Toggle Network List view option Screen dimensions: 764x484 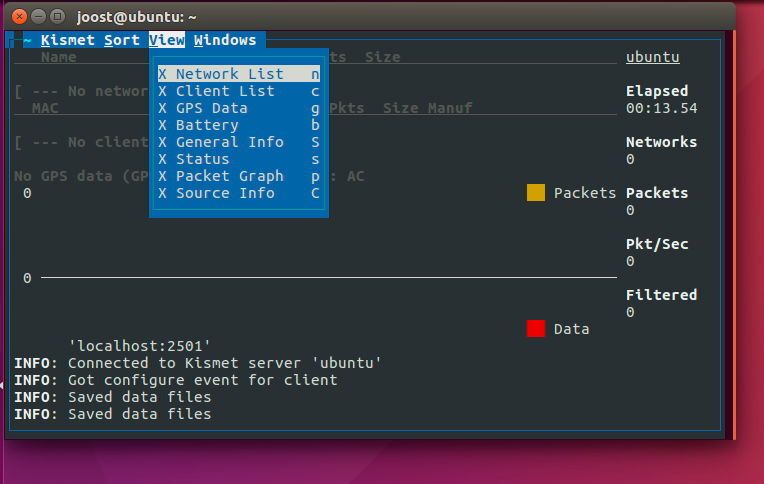pos(238,74)
